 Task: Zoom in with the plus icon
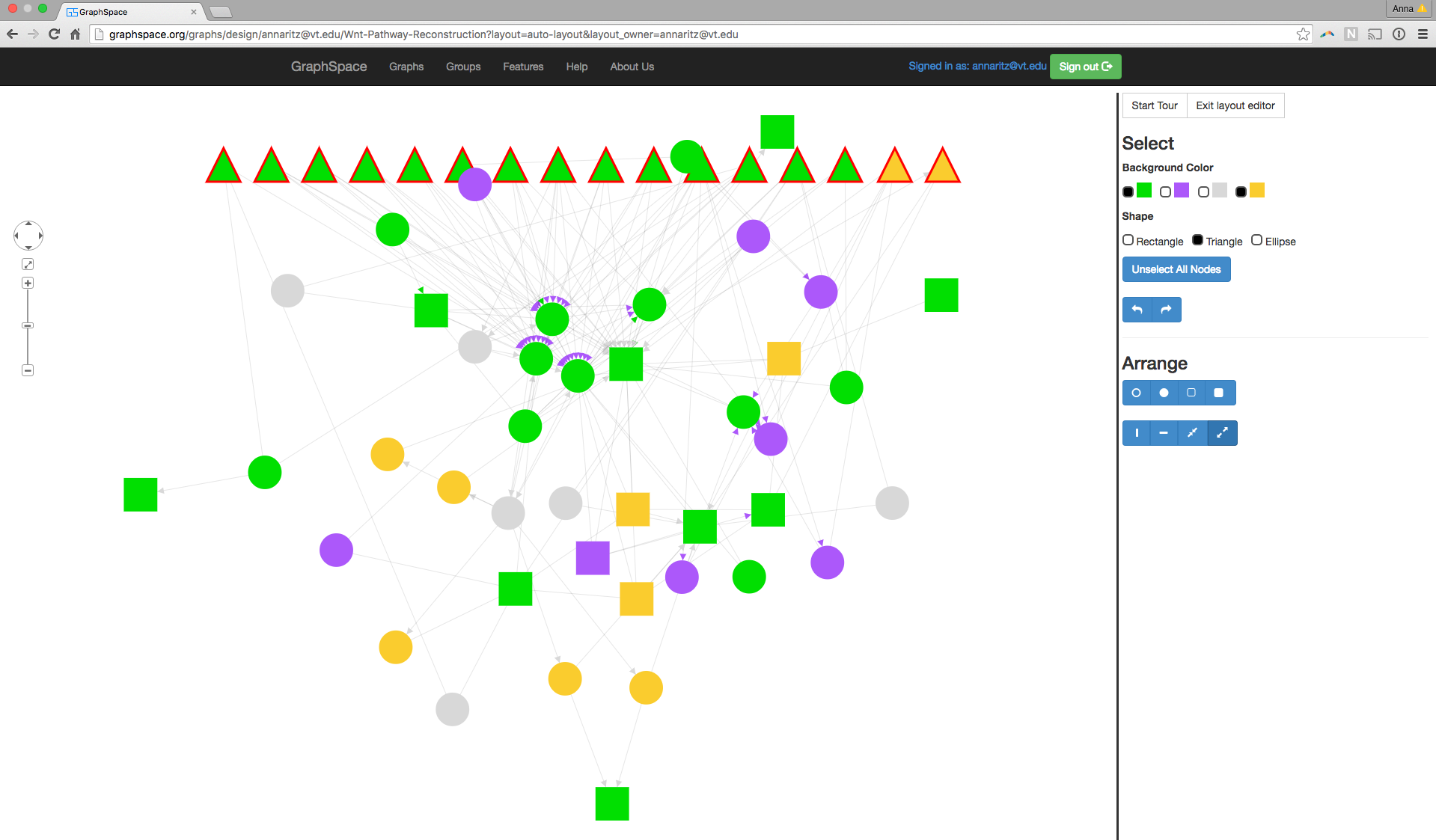tap(28, 283)
